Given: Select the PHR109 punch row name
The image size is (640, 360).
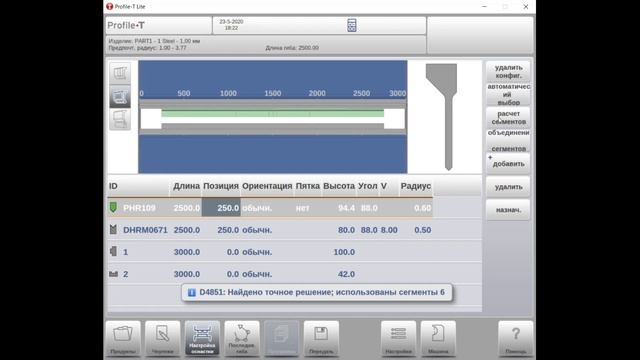Looking at the screenshot, I should [139, 208].
